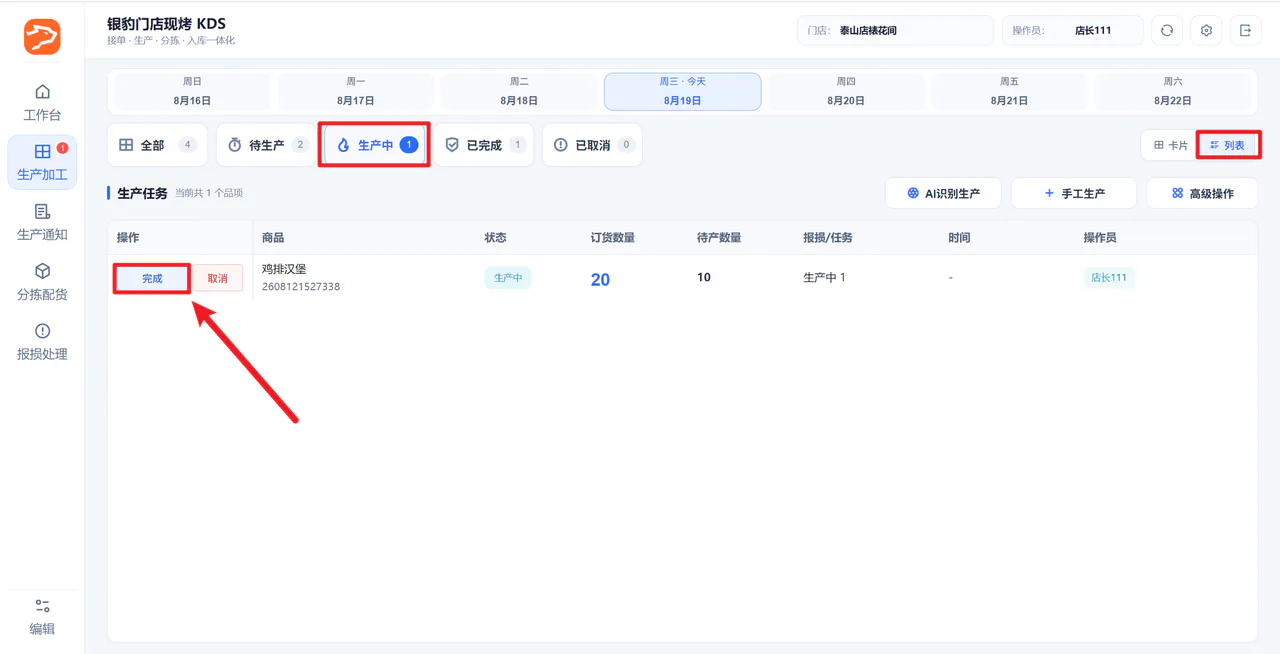Select 周二 8月18日 date
Screen dimensions: 1280x654
(x=519, y=91)
